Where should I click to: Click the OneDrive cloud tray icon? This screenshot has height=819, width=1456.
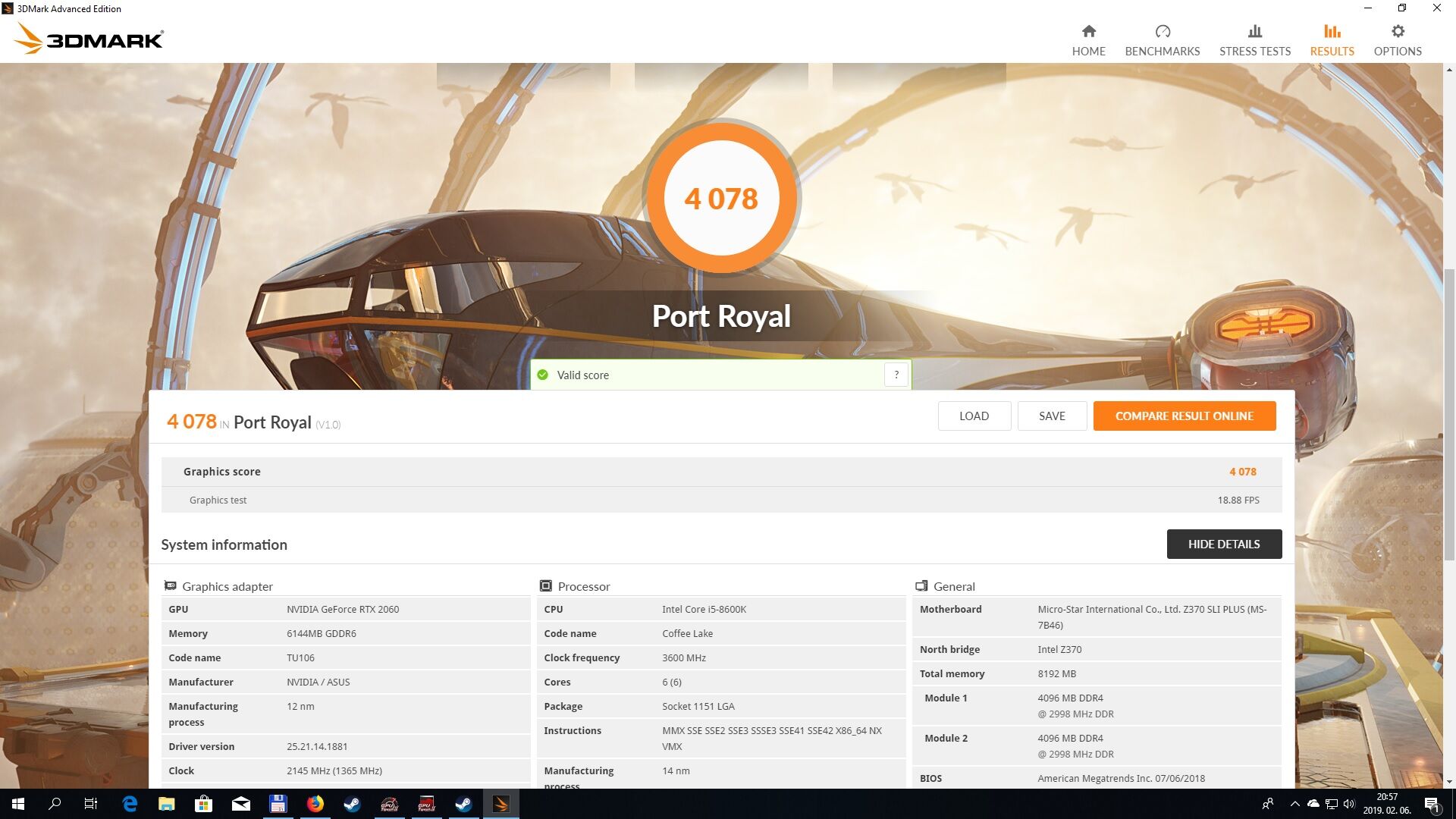pos(1313,804)
